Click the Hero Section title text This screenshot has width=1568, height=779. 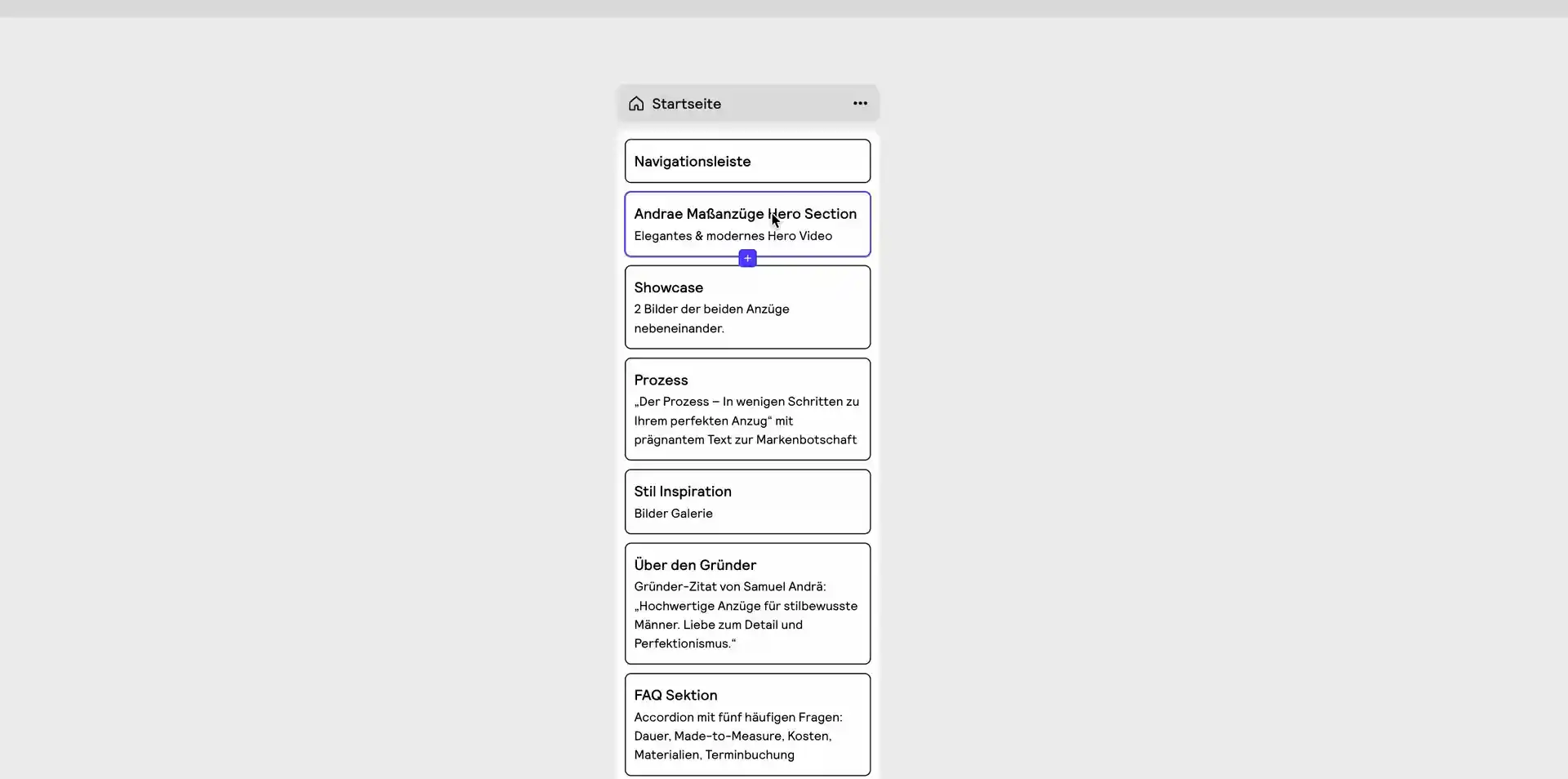744,213
